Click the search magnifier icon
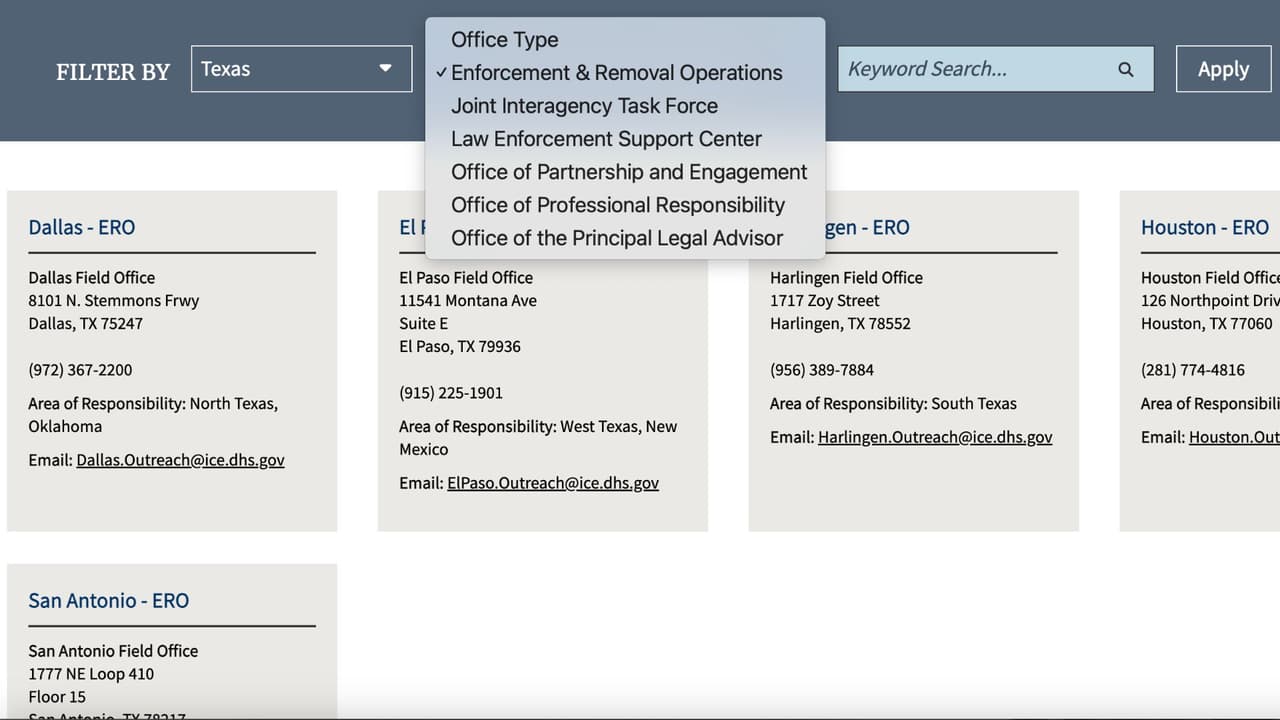The width and height of the screenshot is (1280, 720). pyautogui.click(x=1126, y=69)
